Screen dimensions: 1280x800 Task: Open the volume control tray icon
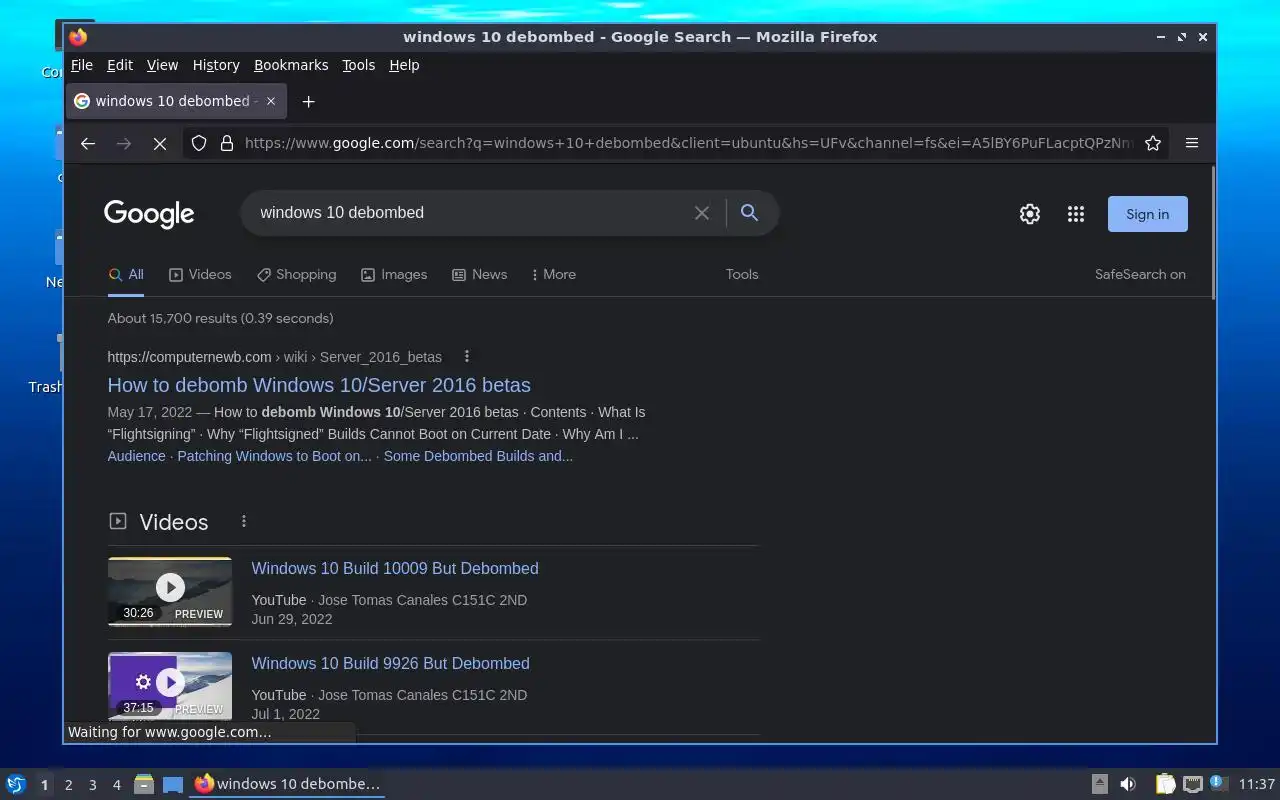click(x=1128, y=784)
